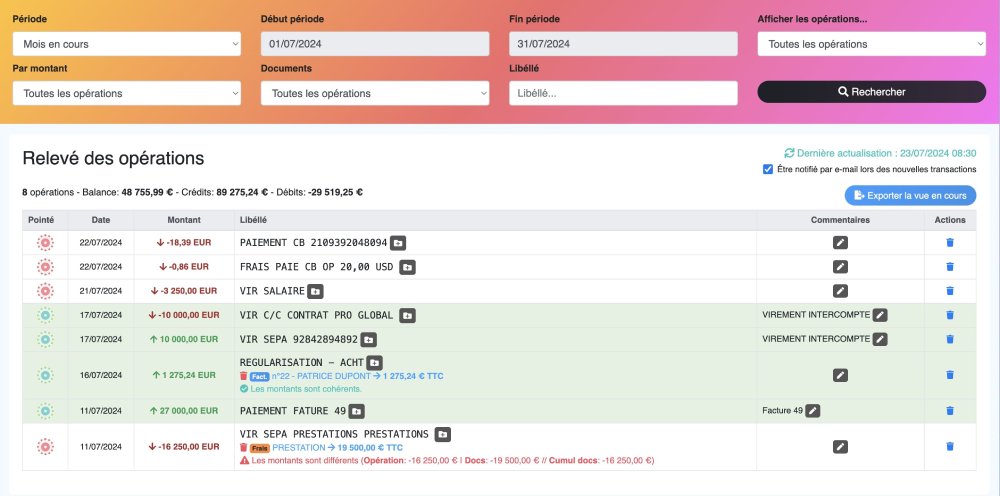The height and width of the screenshot is (496, 1000).
Task: Delete the VIR SALAIRE operation
Action: tap(950, 291)
